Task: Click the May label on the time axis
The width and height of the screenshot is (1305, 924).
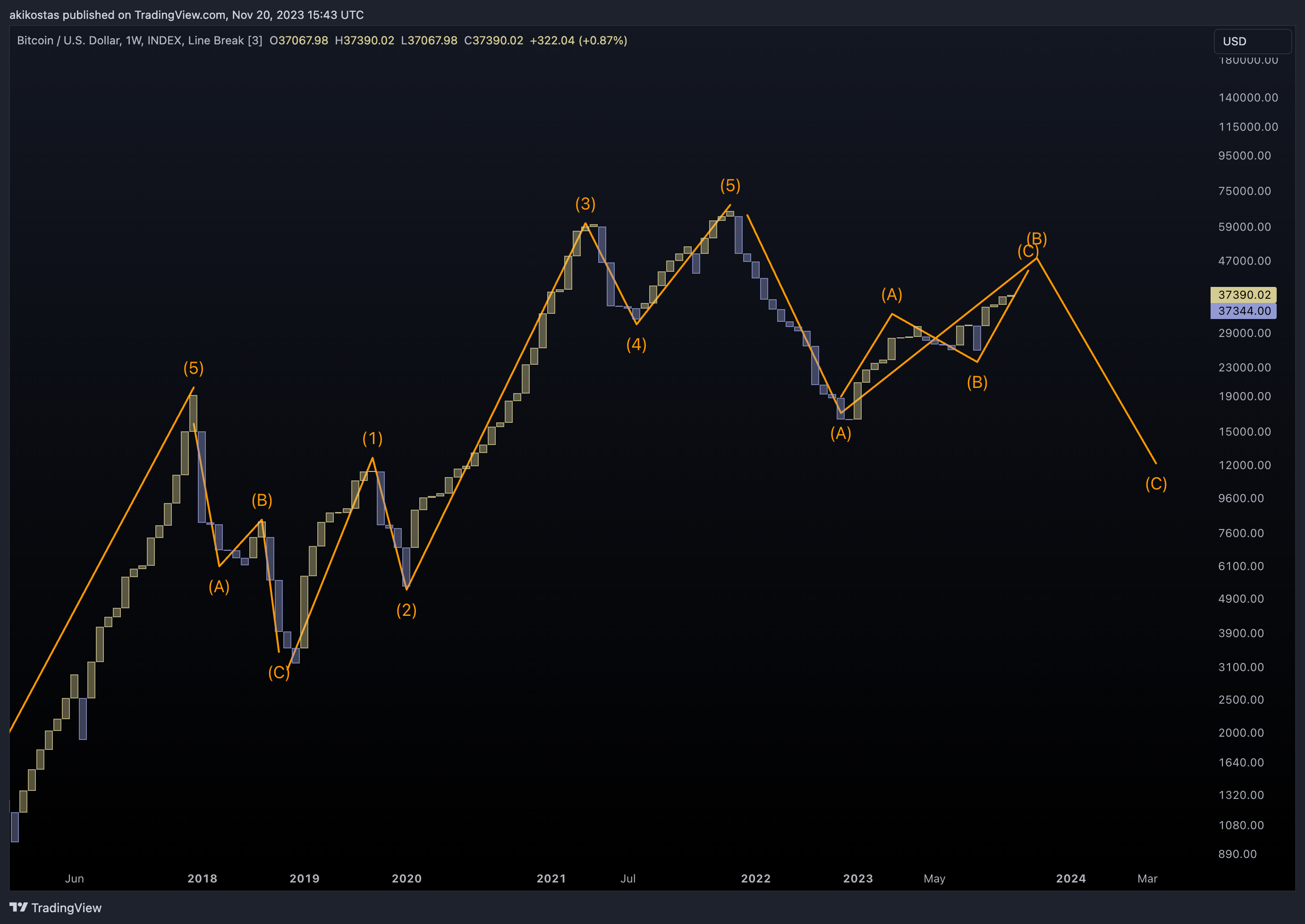Action: click(x=934, y=879)
